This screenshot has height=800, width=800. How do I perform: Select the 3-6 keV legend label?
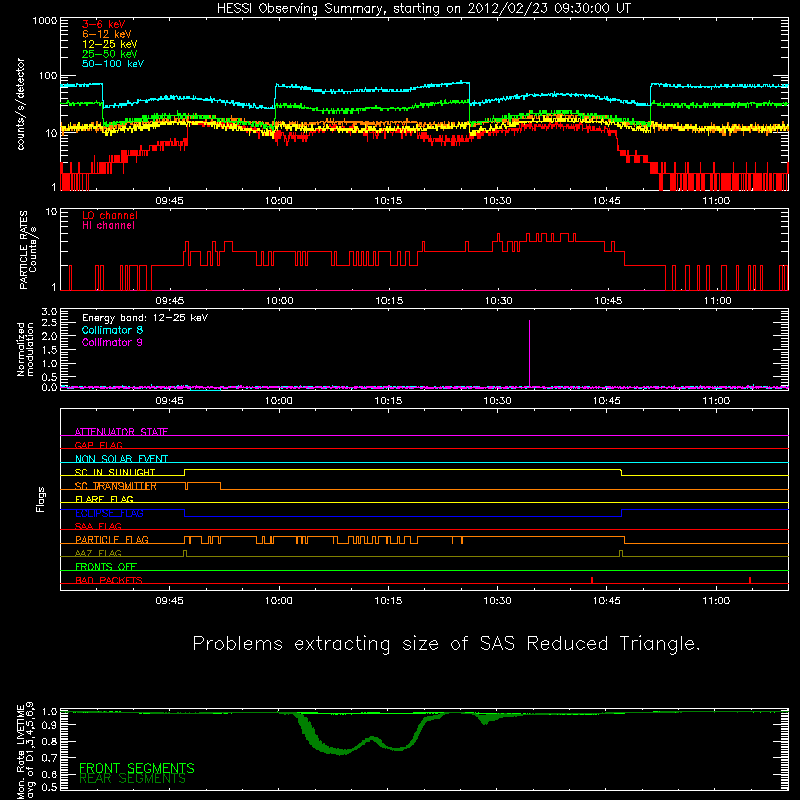click(x=104, y=24)
